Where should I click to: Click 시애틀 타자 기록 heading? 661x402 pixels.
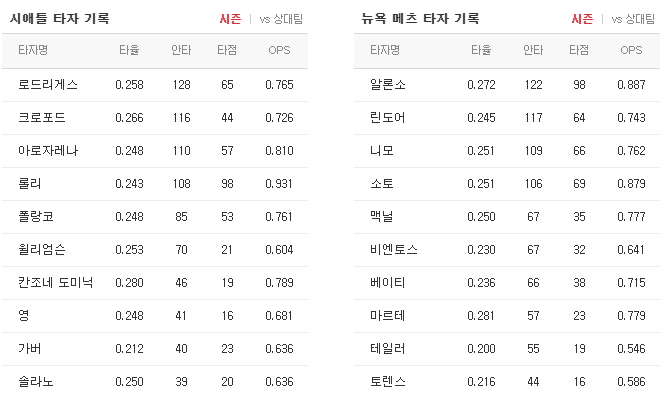(x=59, y=19)
